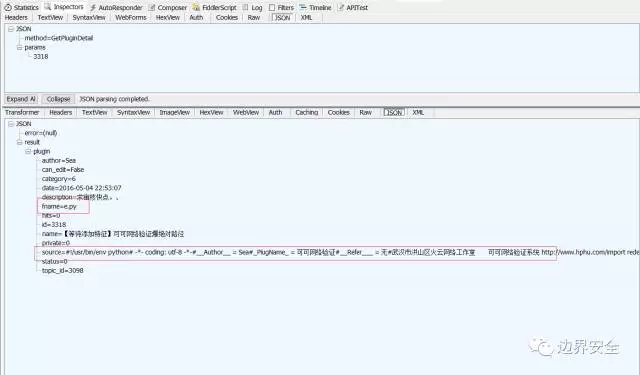The width and height of the screenshot is (640, 375).
Task: Open the FiddlerScript tab
Action: (214, 8)
